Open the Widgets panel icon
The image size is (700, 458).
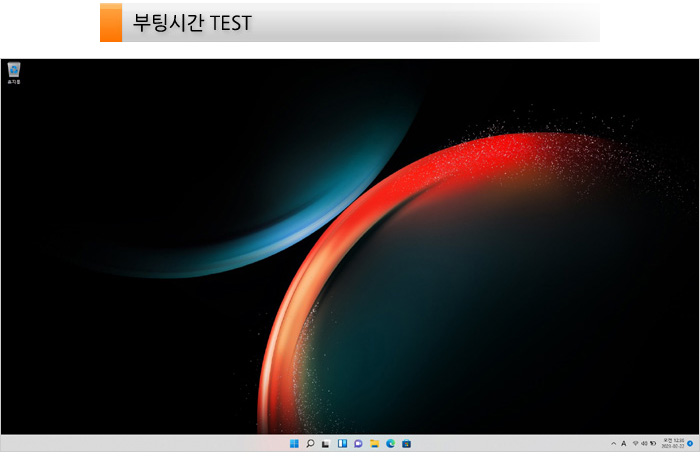coord(342,443)
